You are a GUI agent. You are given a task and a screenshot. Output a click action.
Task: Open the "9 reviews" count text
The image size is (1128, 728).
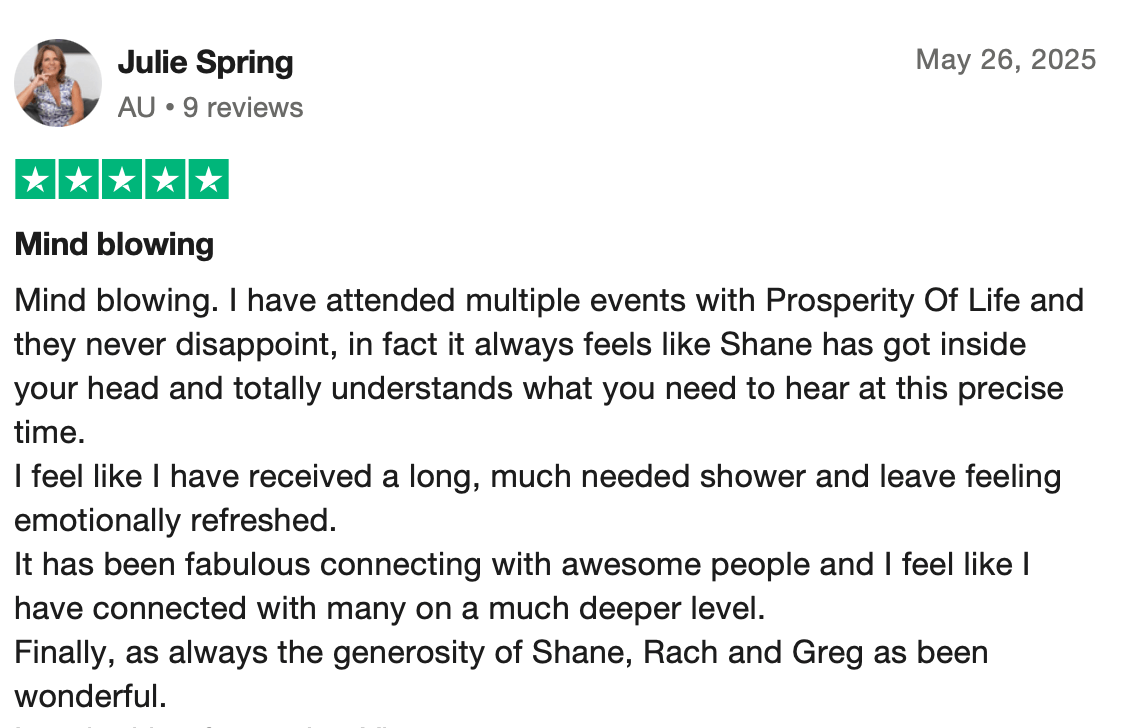[243, 107]
